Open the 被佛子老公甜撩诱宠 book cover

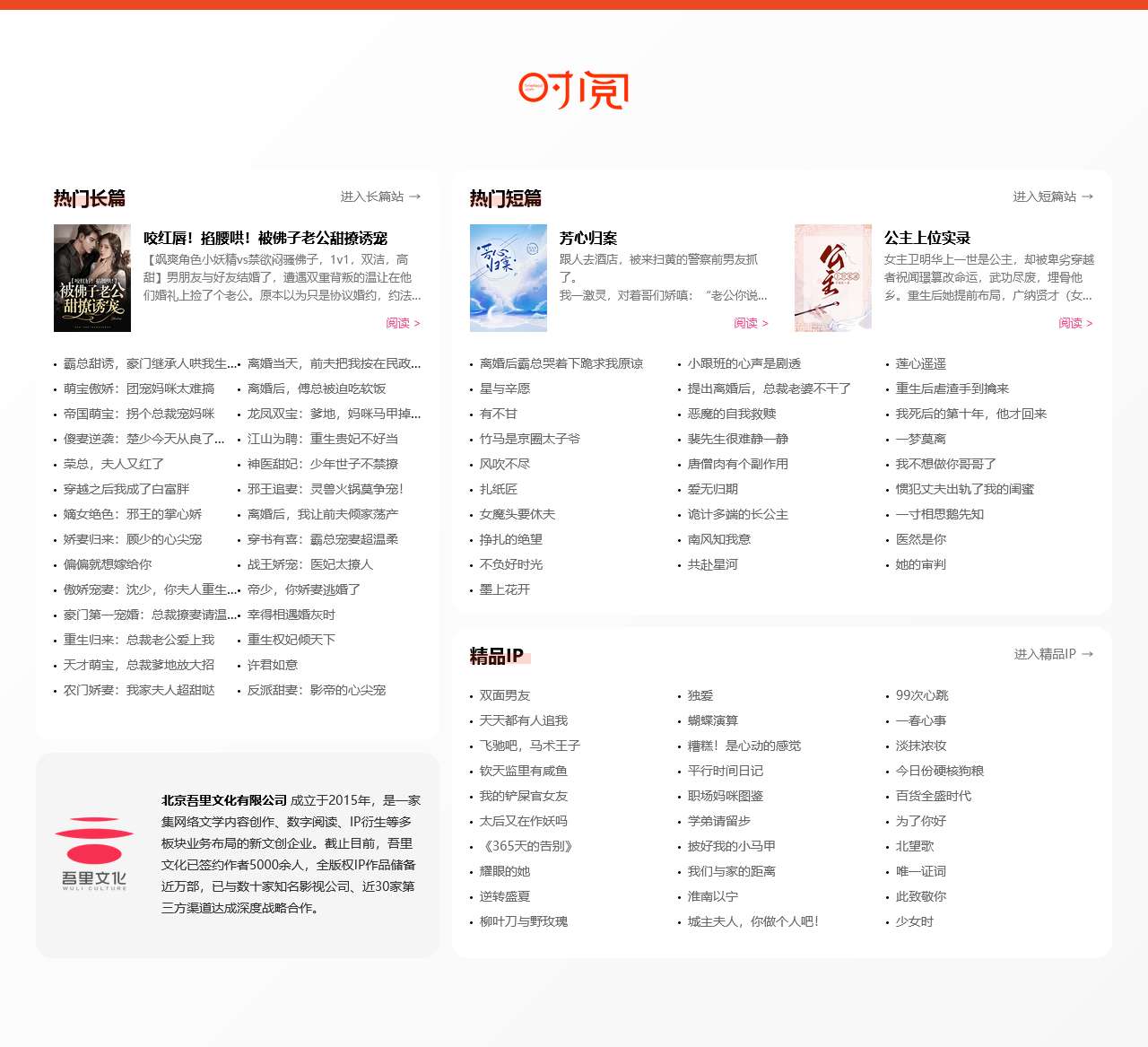tap(92, 278)
